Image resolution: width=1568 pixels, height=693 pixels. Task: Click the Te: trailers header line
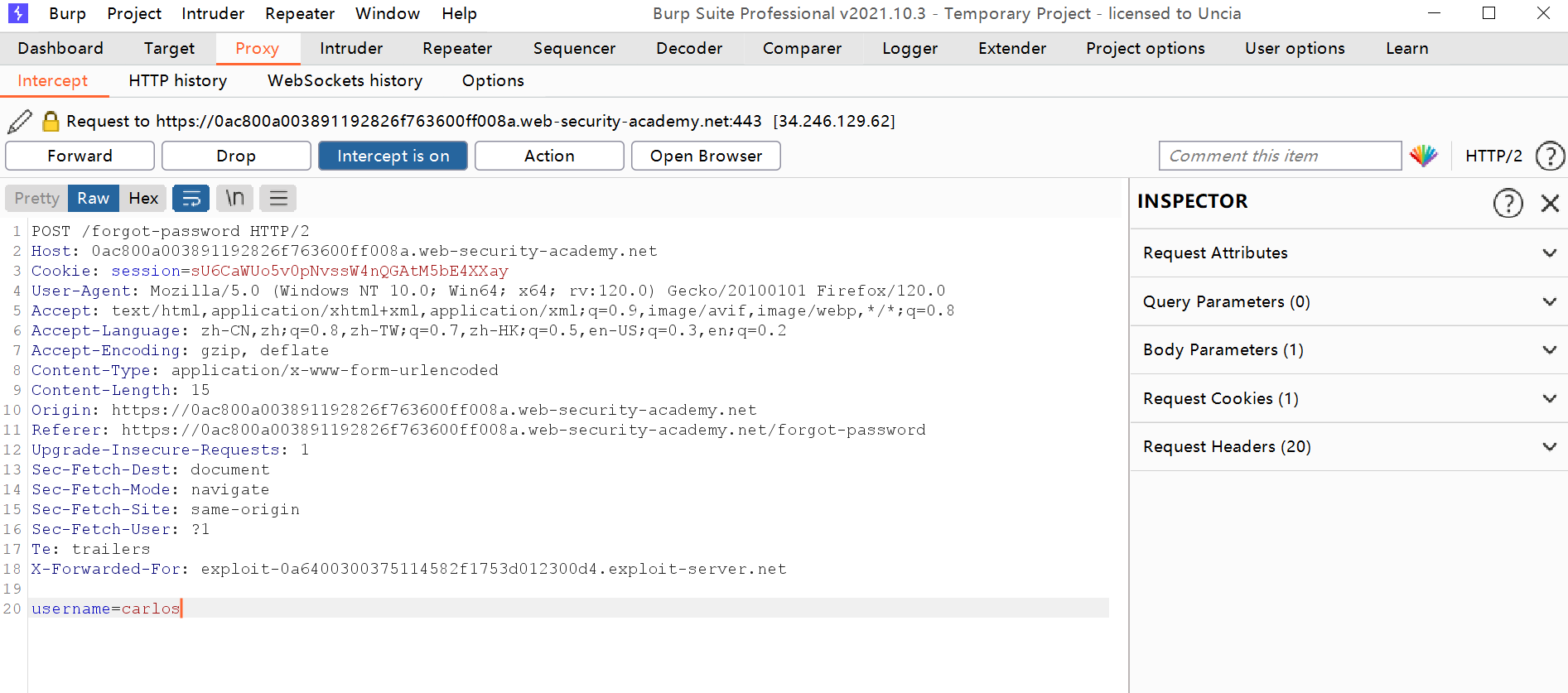(x=91, y=549)
